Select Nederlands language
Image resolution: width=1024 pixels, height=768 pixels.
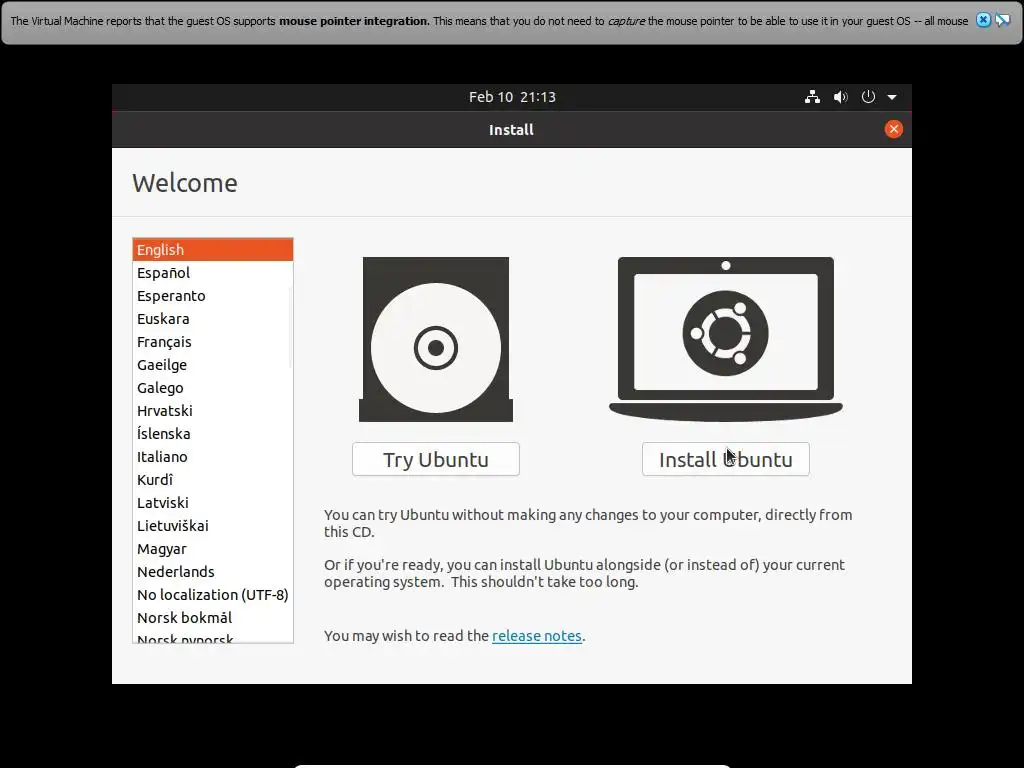(x=213, y=571)
